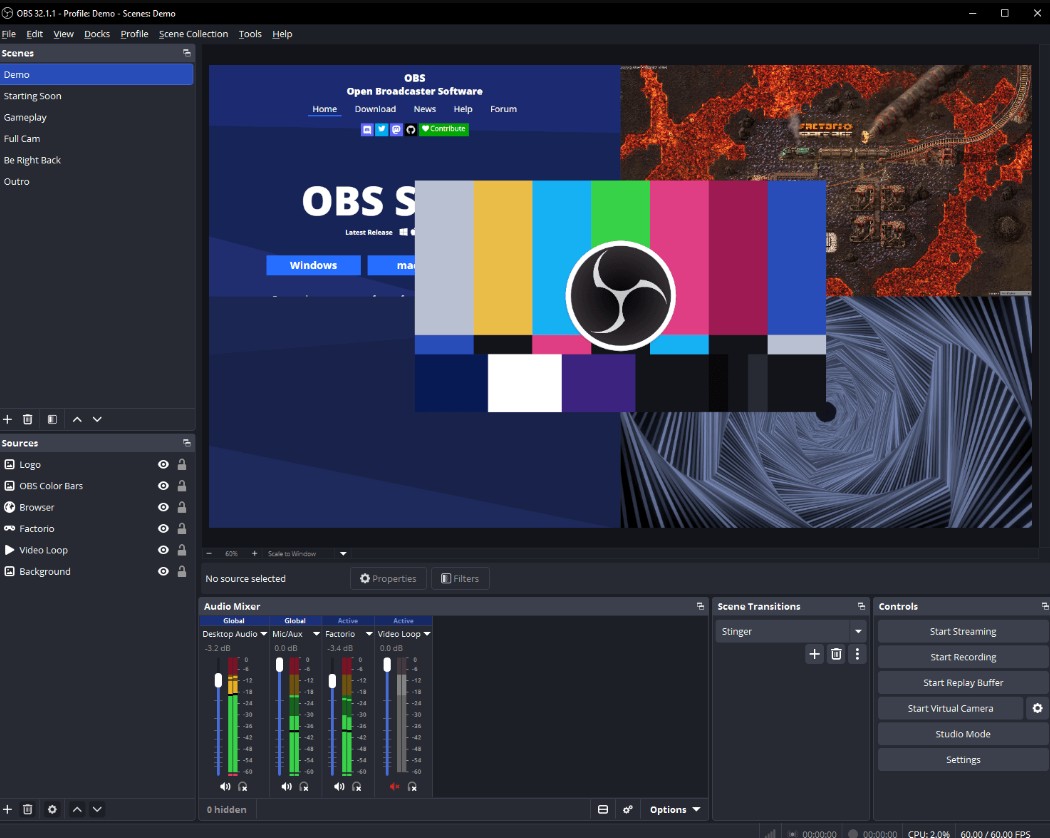Open the Tools menu

coord(250,33)
